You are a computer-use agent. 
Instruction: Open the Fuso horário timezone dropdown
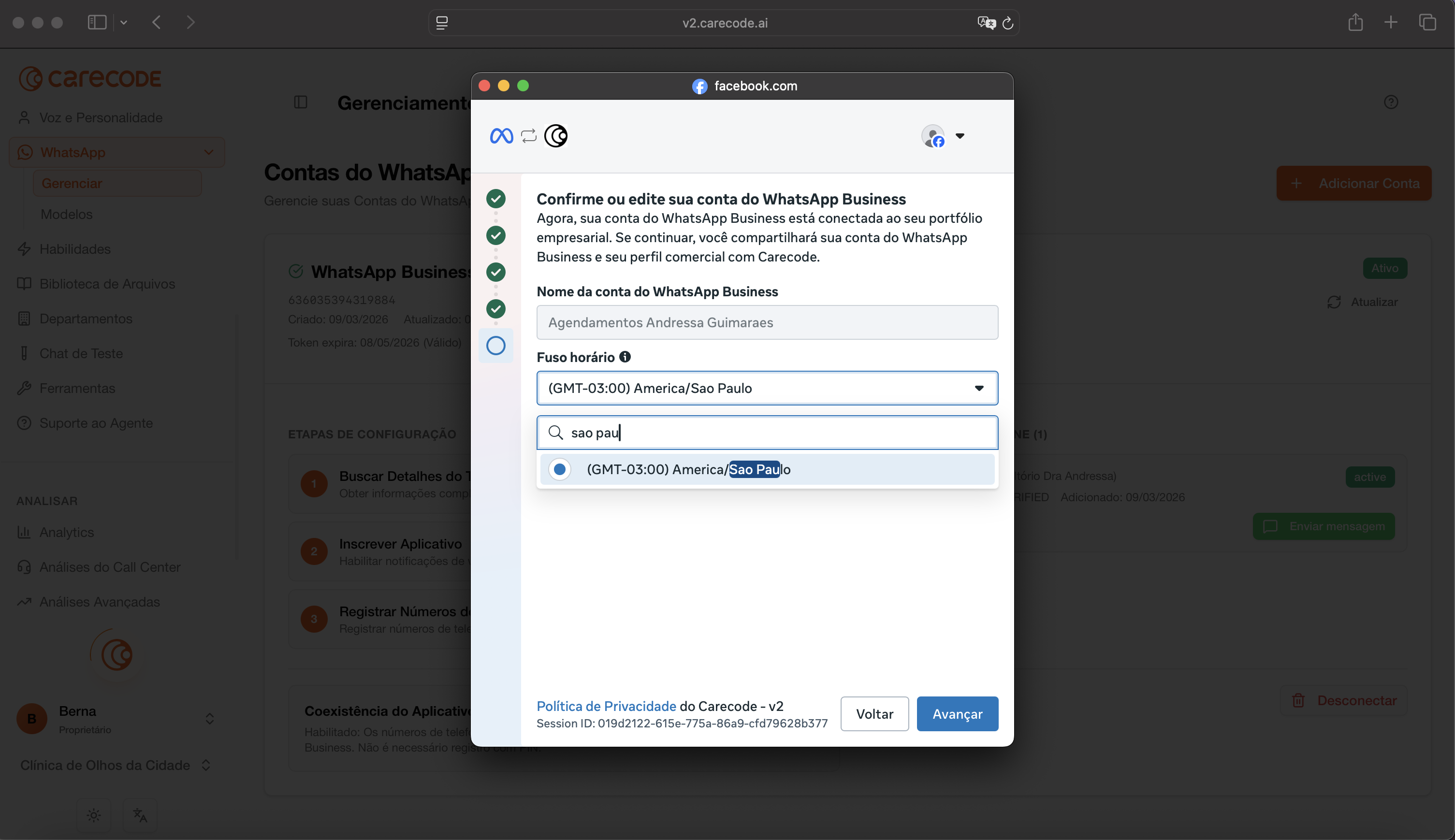coord(767,388)
